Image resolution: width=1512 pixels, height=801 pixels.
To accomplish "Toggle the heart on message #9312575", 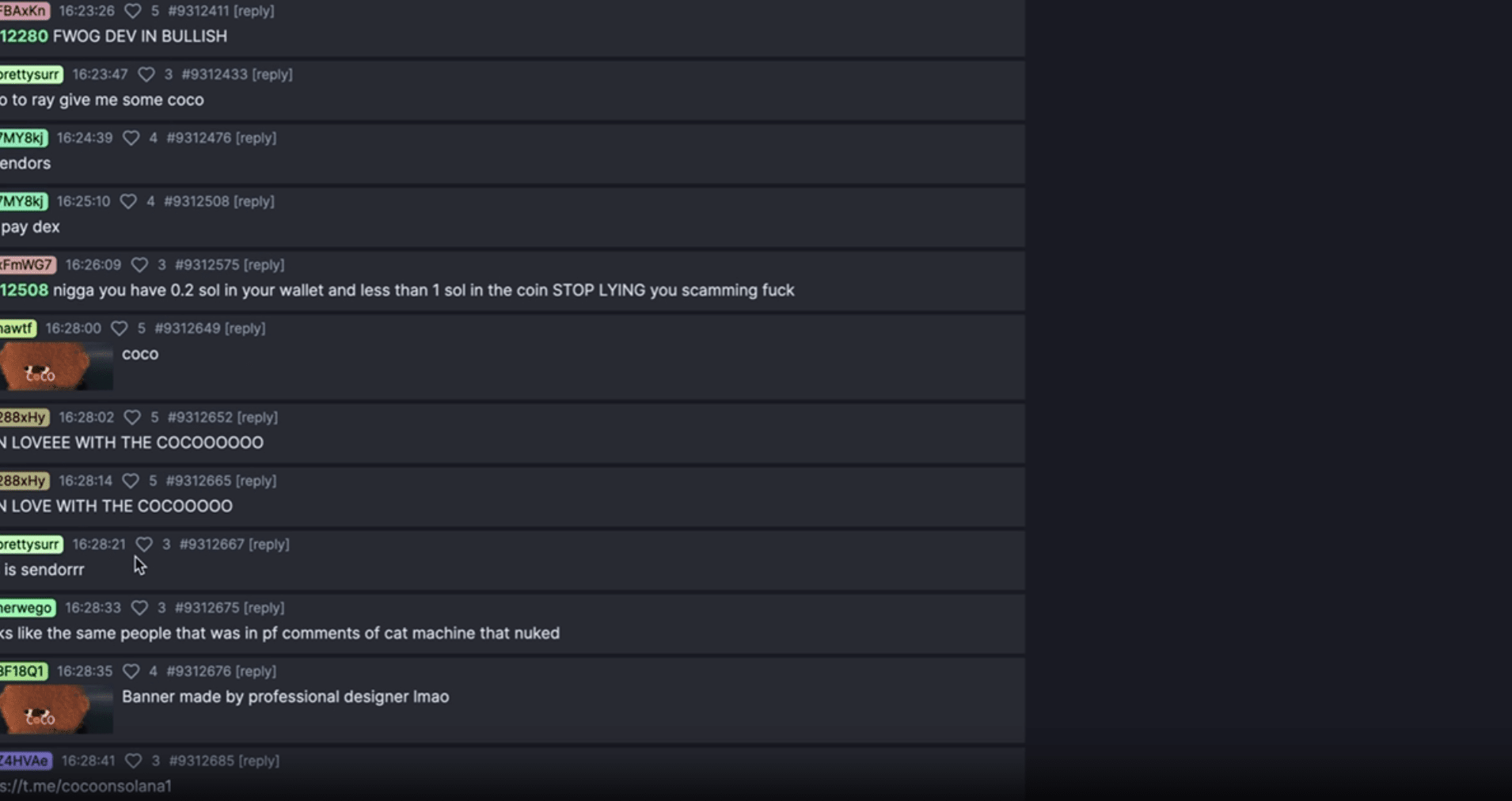I will (139, 264).
